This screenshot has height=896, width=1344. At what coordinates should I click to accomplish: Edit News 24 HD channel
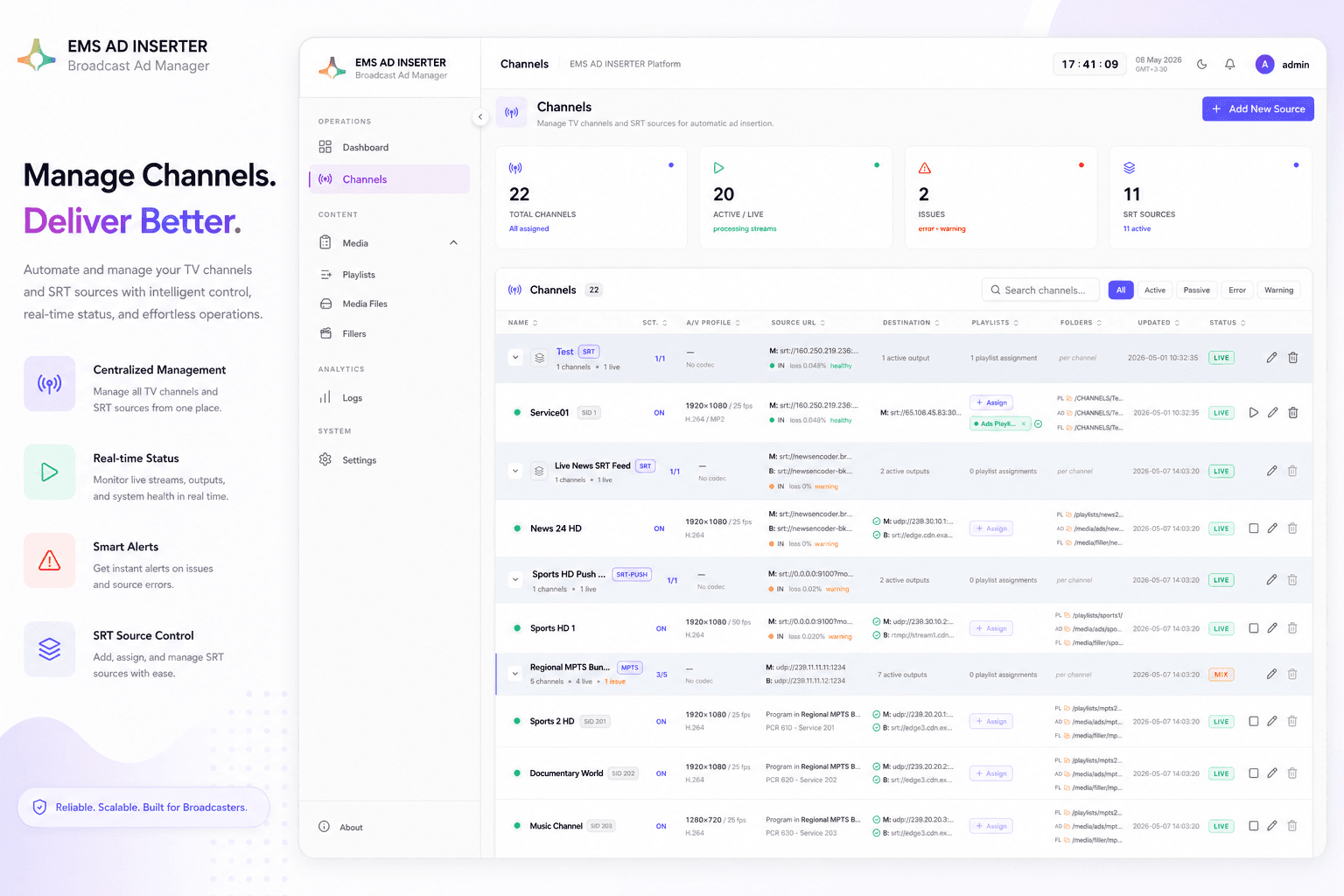click(x=1272, y=528)
